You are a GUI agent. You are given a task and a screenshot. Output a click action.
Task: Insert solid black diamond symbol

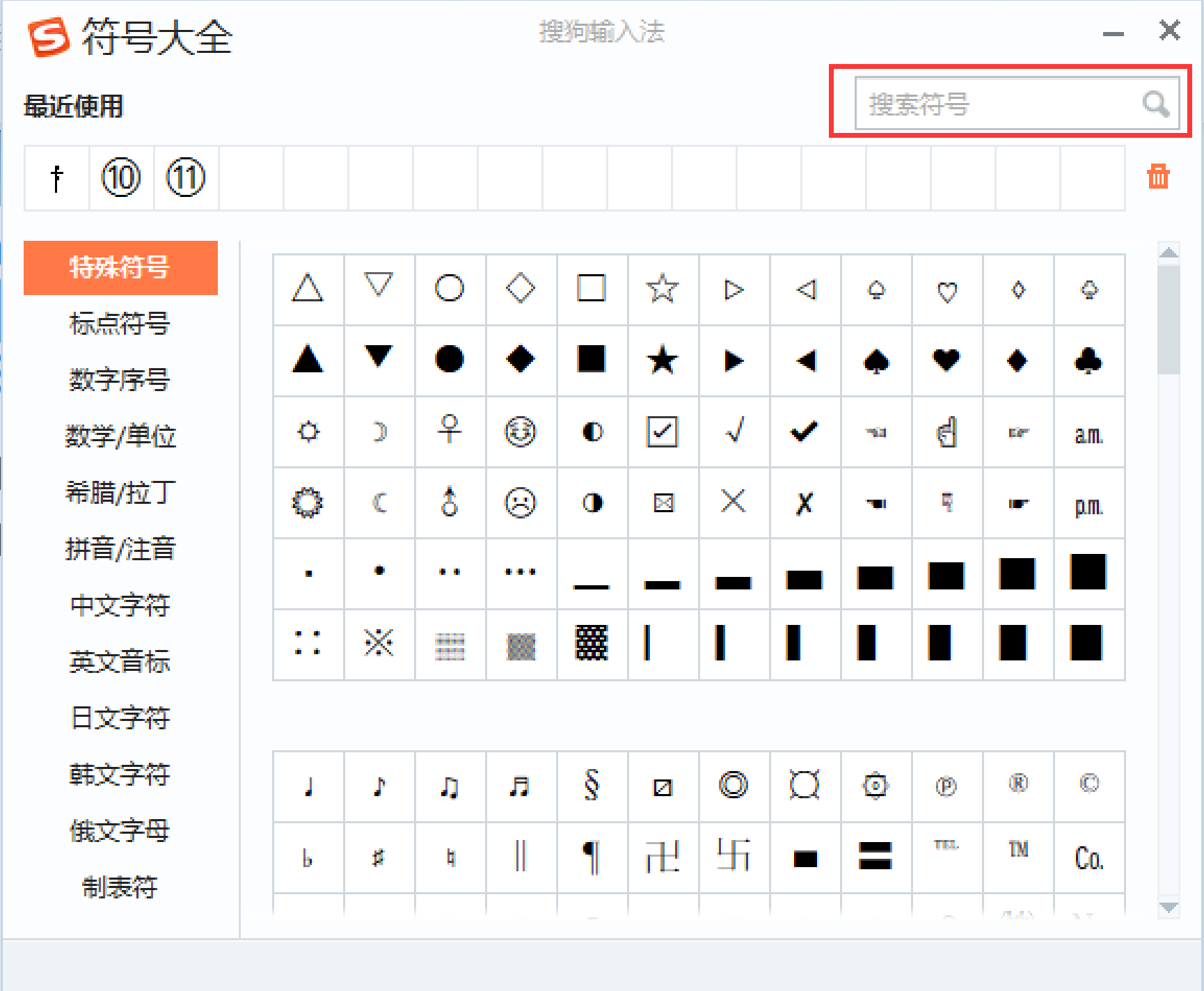click(x=521, y=360)
